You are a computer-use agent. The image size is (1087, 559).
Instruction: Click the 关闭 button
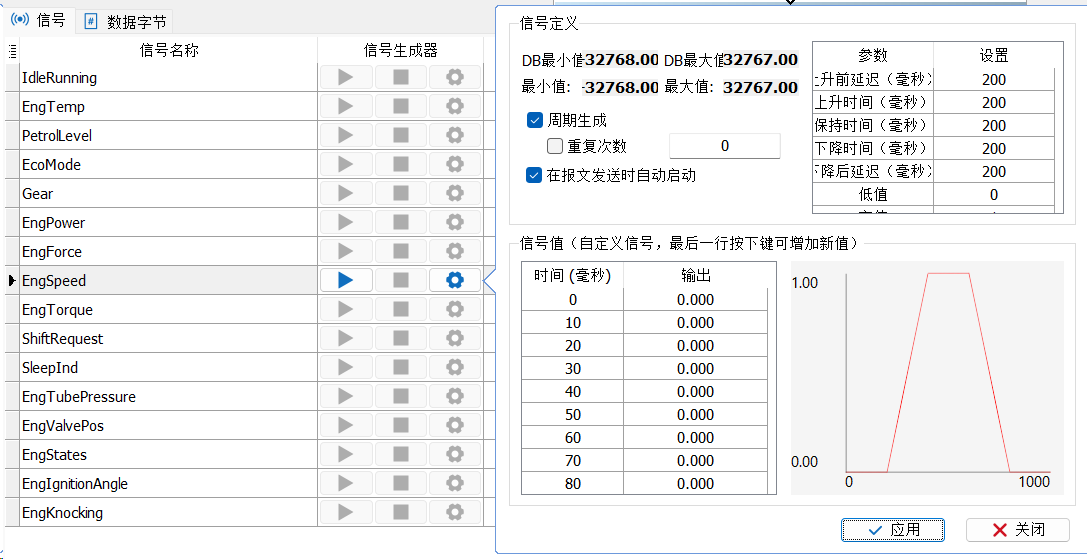(1017, 530)
